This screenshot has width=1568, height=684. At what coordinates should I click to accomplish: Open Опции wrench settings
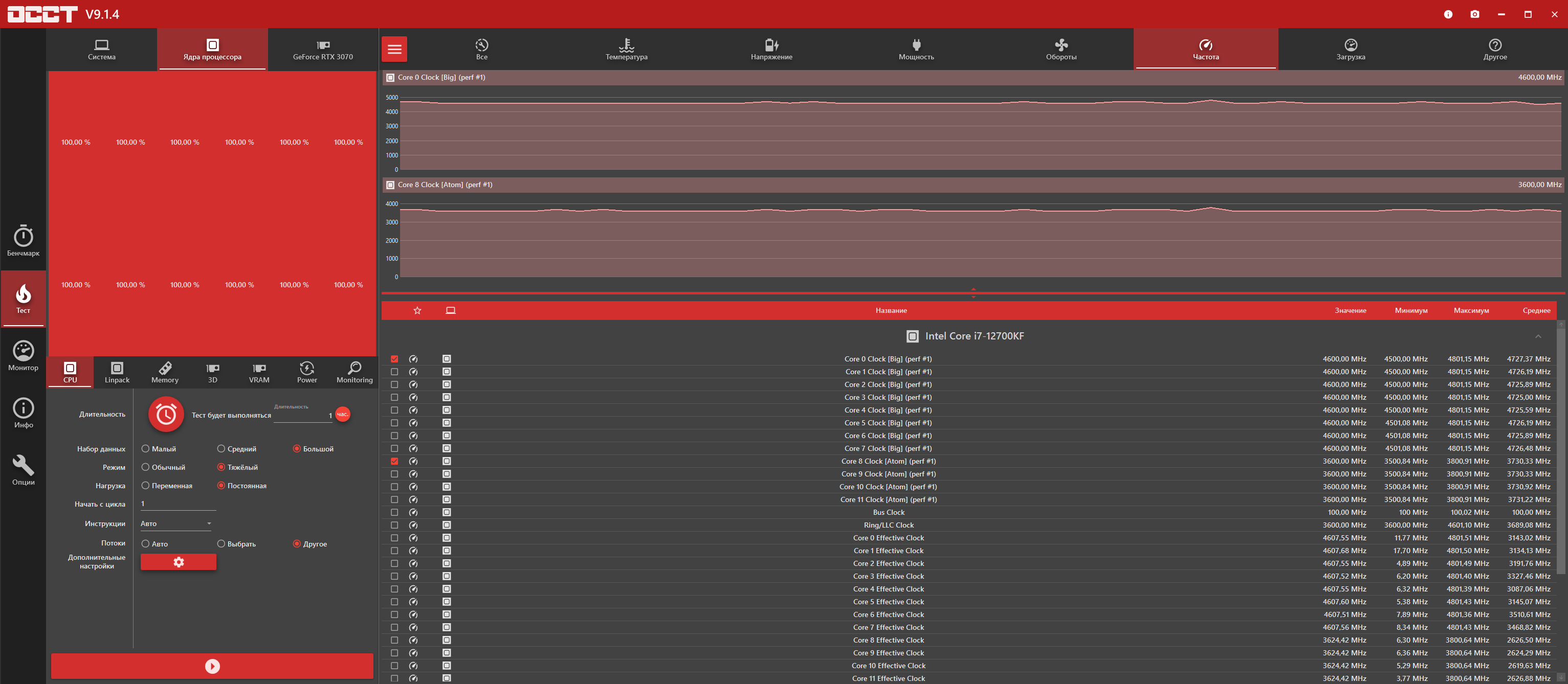click(23, 470)
